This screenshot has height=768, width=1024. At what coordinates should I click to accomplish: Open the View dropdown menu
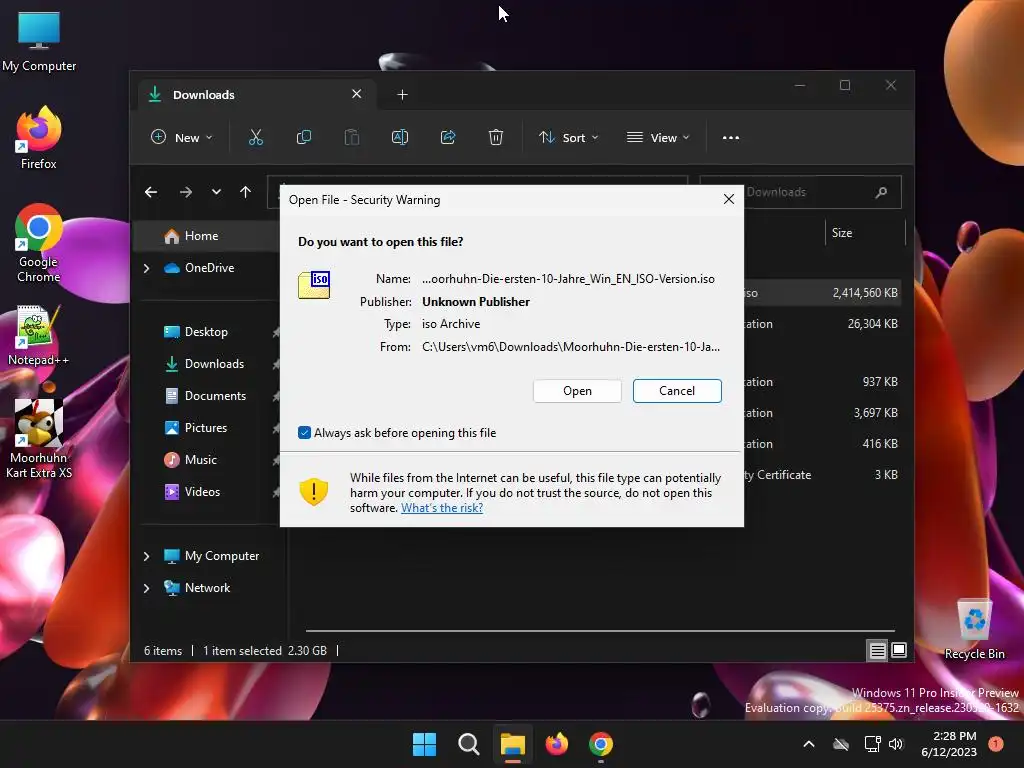(x=658, y=138)
